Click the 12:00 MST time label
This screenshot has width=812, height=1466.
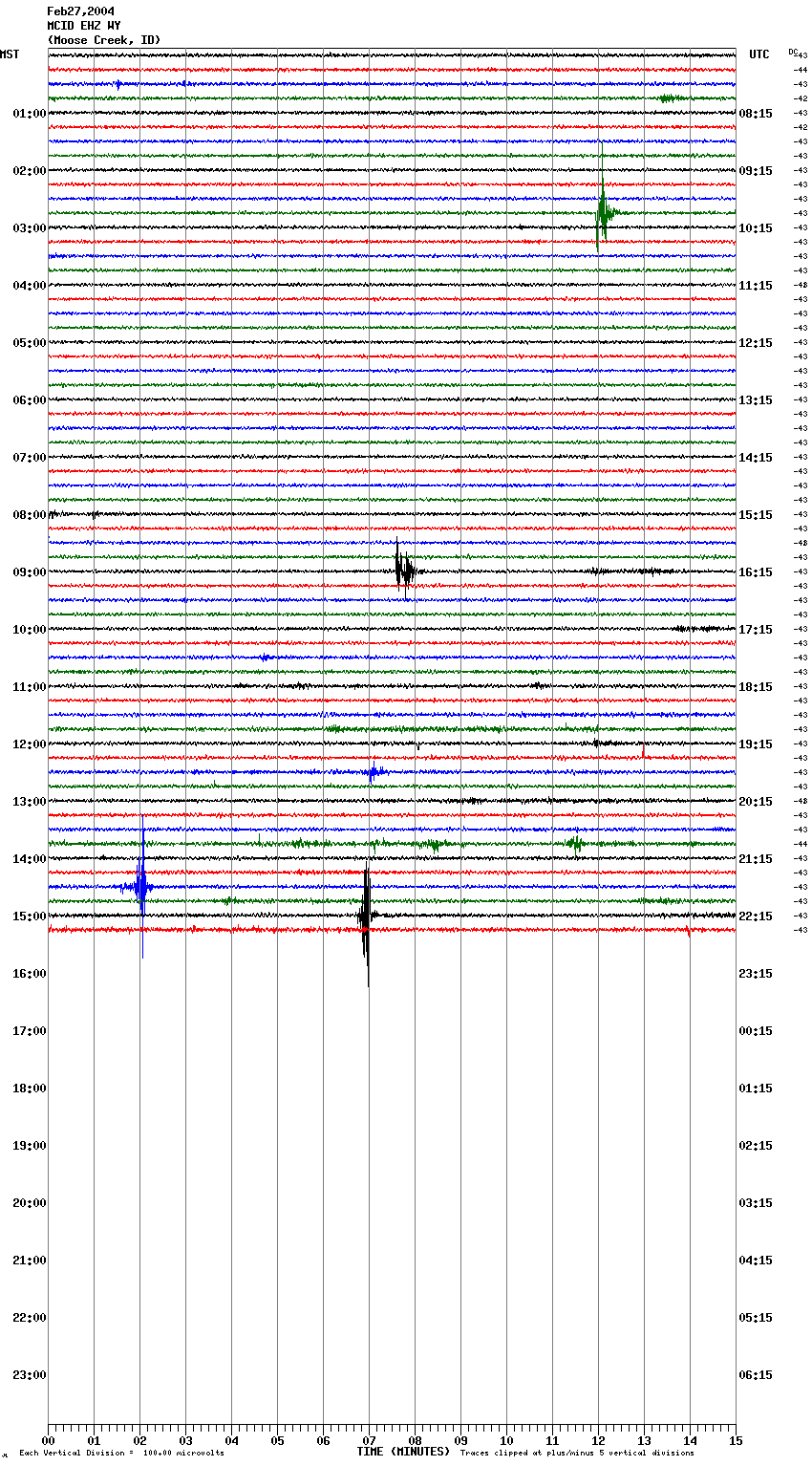pyautogui.click(x=29, y=744)
